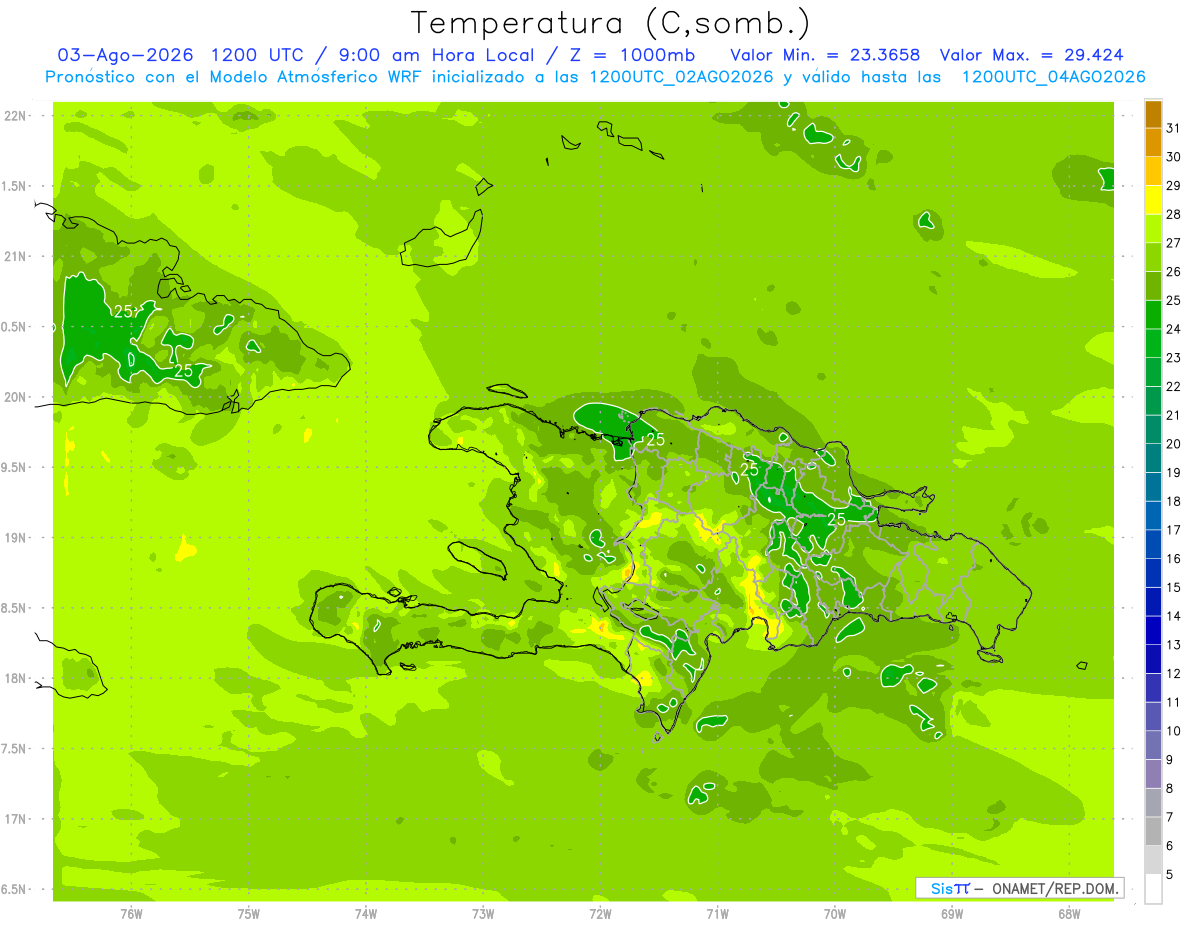Screen dimensions: 1200x927
Task: Click the colorbar label 23
Action: click(x=1173, y=358)
